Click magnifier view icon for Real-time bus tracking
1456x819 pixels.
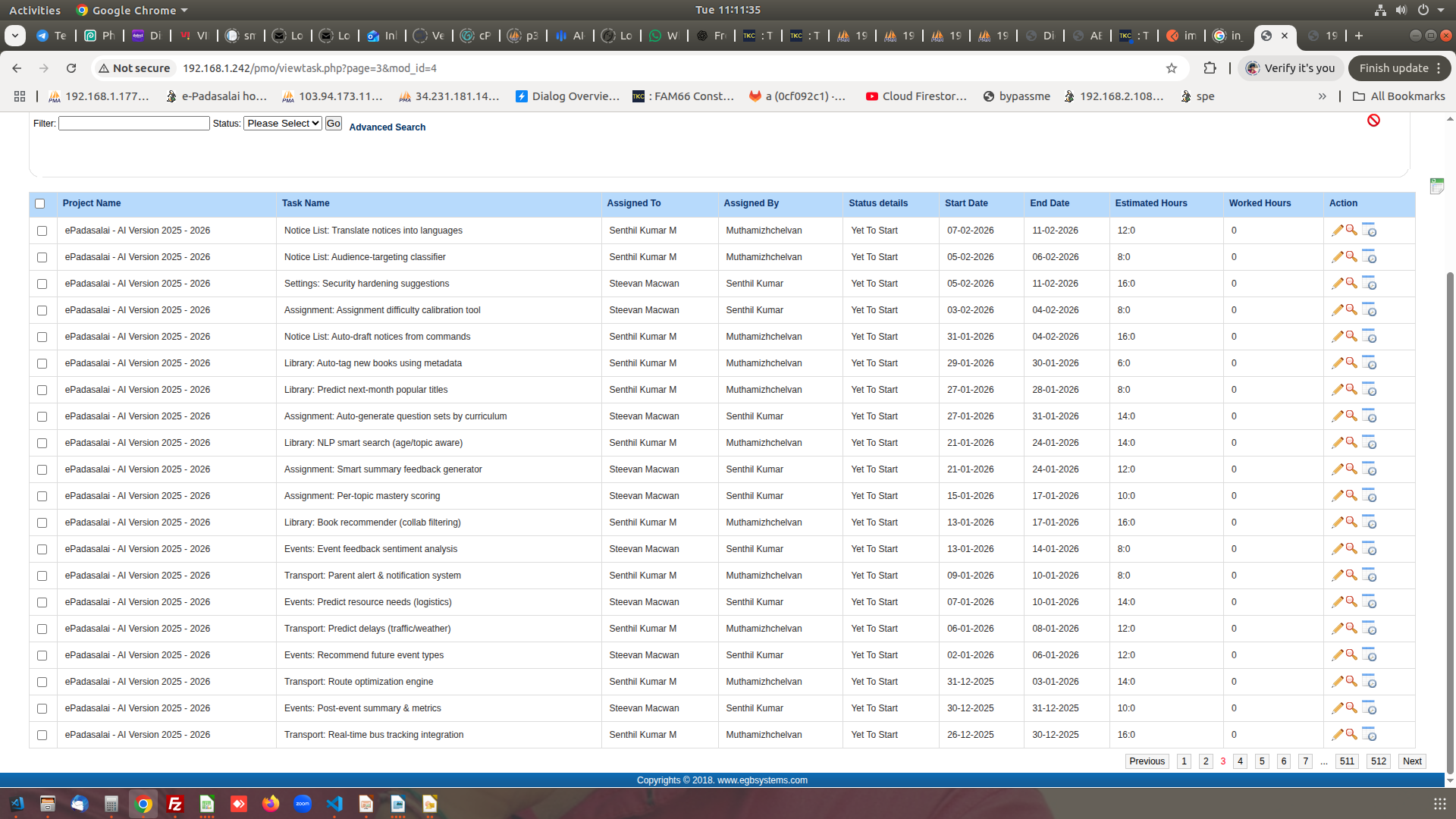point(1351,734)
